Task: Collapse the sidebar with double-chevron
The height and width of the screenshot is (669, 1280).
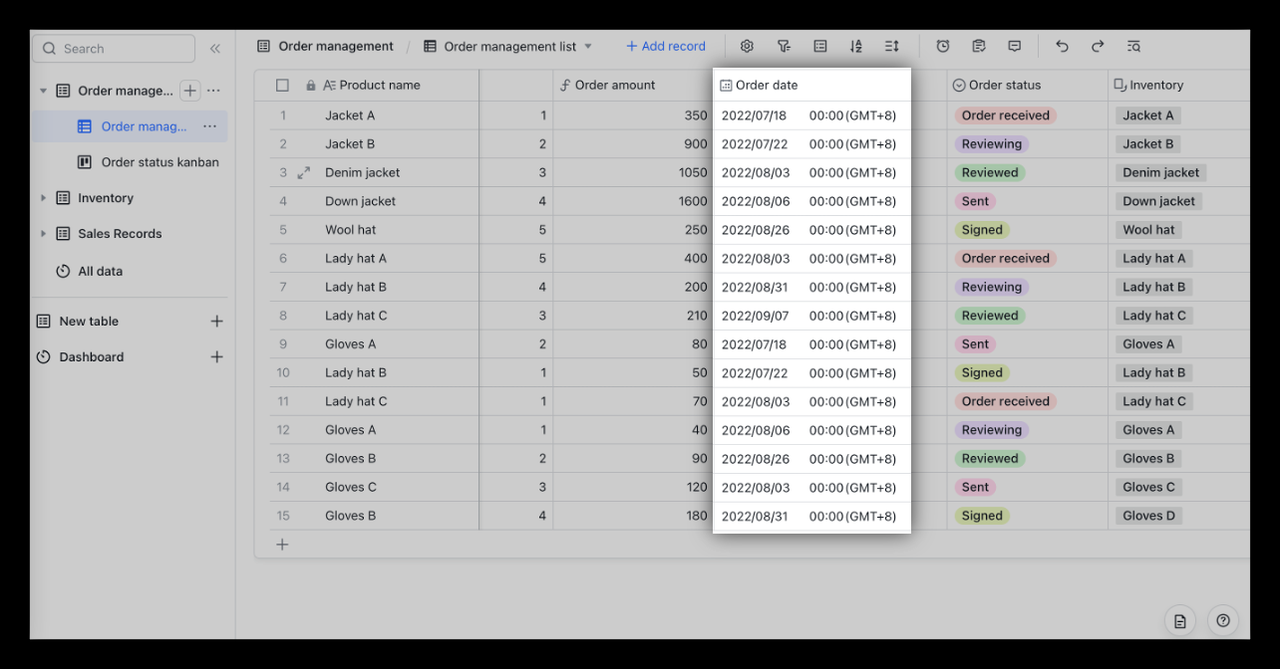Action: point(215,48)
